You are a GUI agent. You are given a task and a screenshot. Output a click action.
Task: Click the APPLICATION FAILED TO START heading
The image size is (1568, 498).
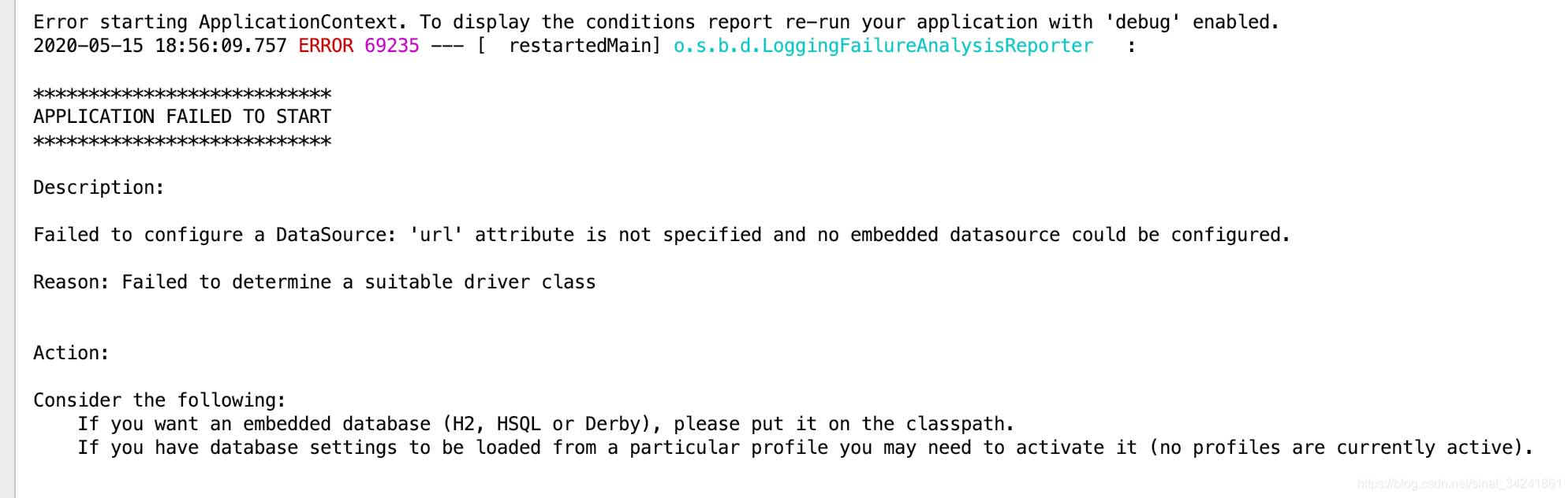coord(181,117)
